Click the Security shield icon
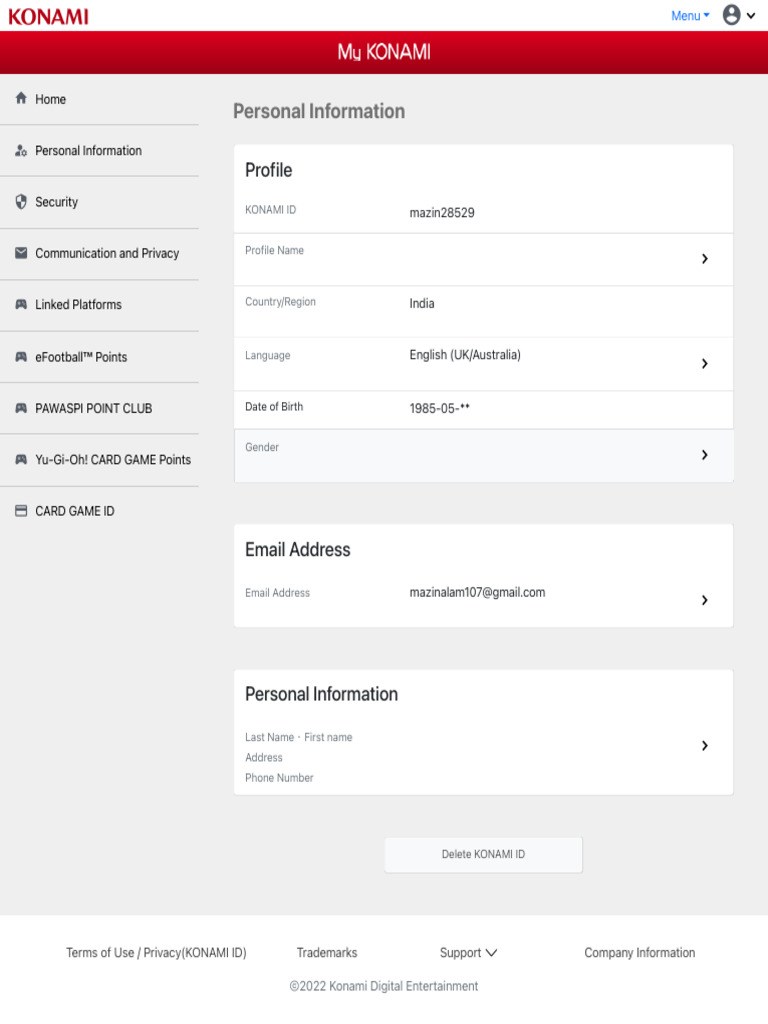Viewport: 768px width, 1024px height. click(21, 202)
